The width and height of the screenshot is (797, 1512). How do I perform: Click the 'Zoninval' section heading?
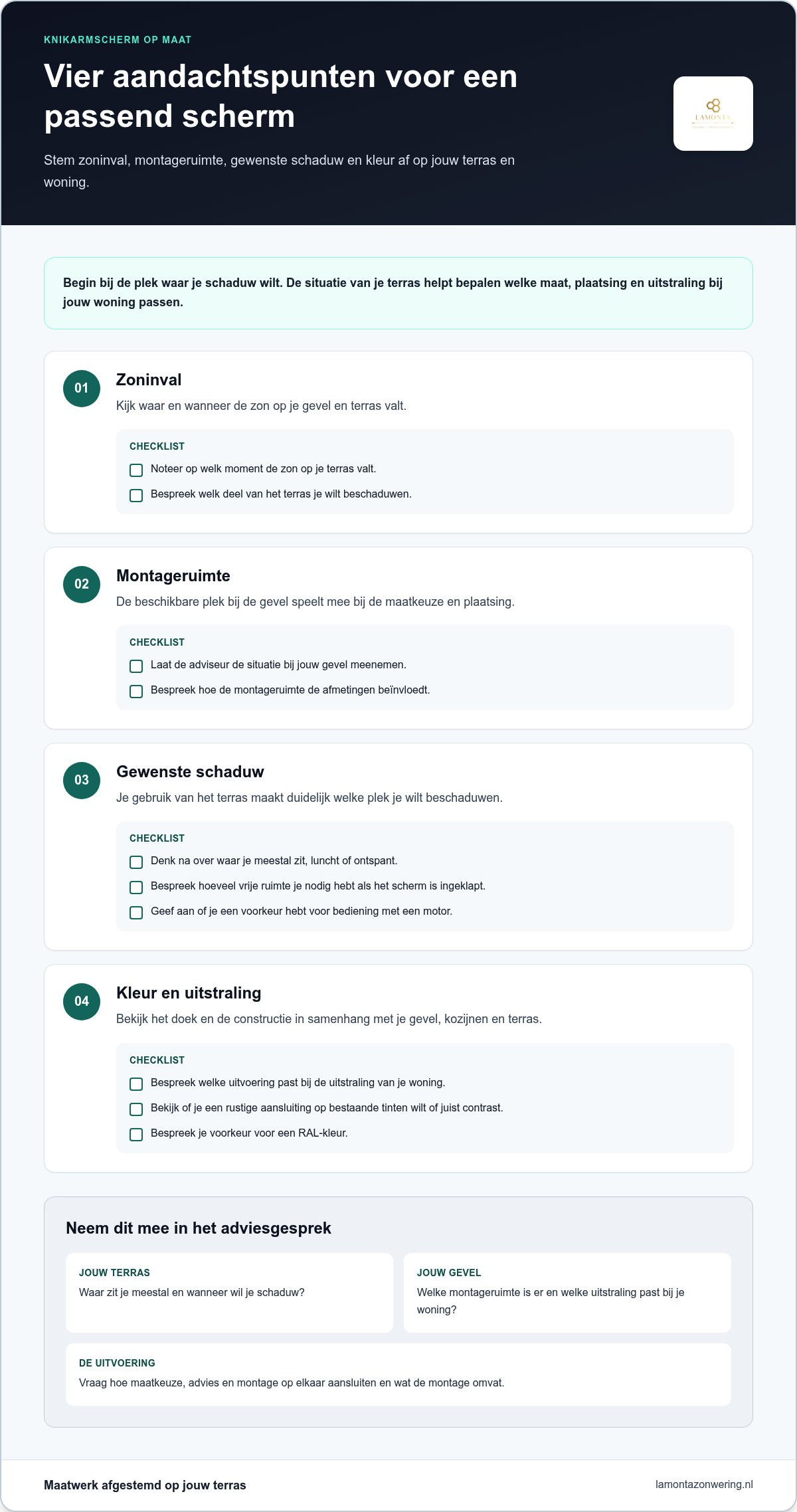[149, 380]
